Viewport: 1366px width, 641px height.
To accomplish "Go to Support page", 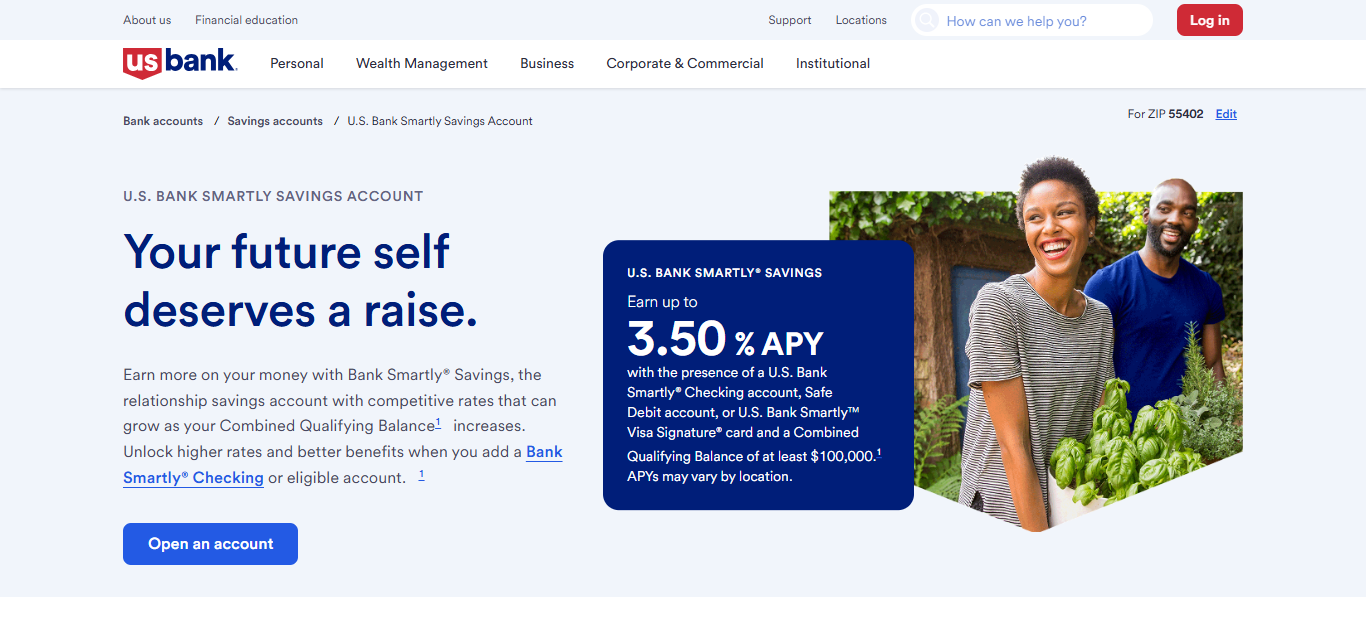I will 790,20.
